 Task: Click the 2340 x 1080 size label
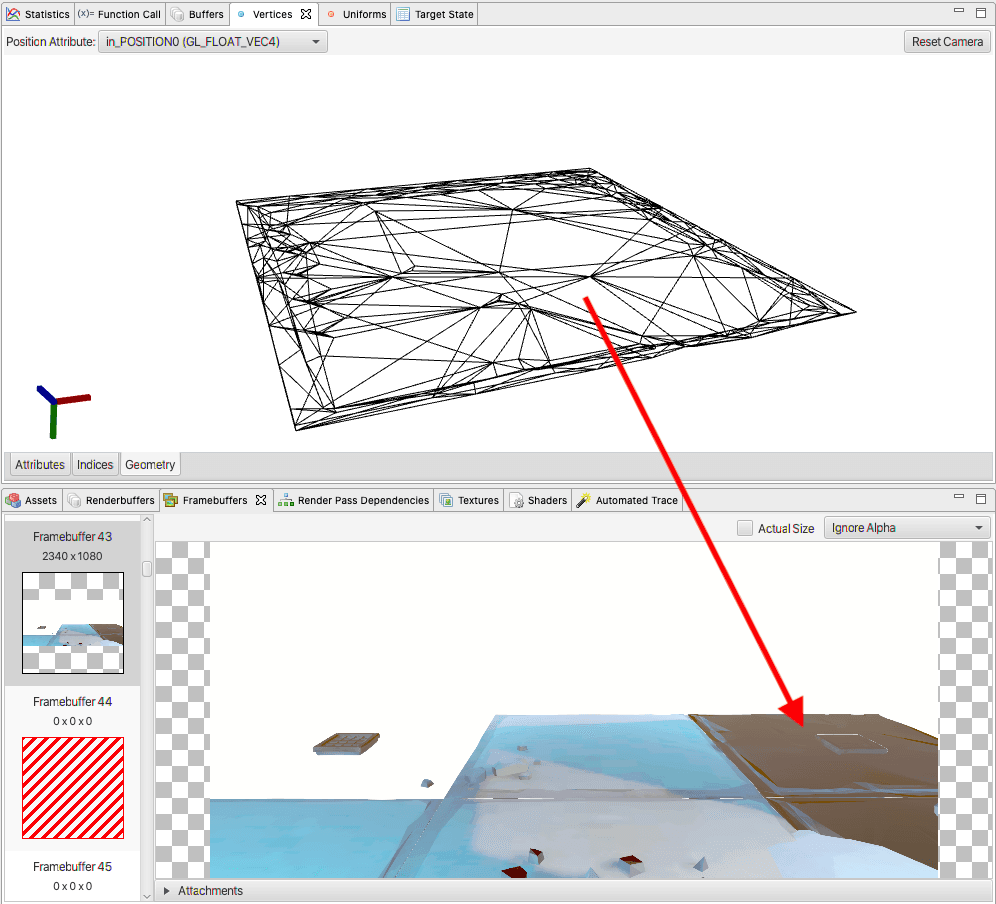pyautogui.click(x=72, y=556)
